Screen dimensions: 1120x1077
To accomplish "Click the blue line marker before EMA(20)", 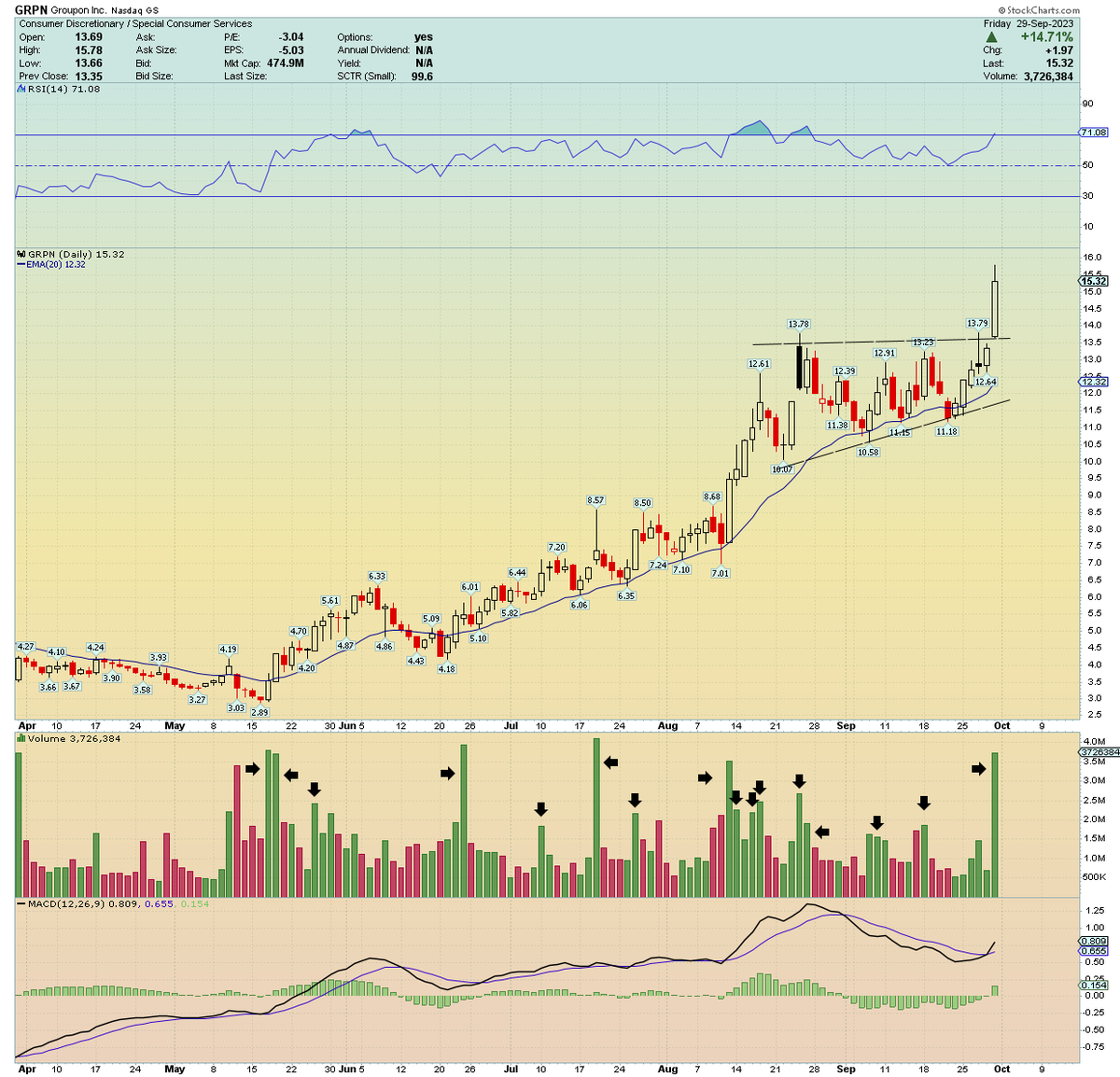I will coord(21,264).
